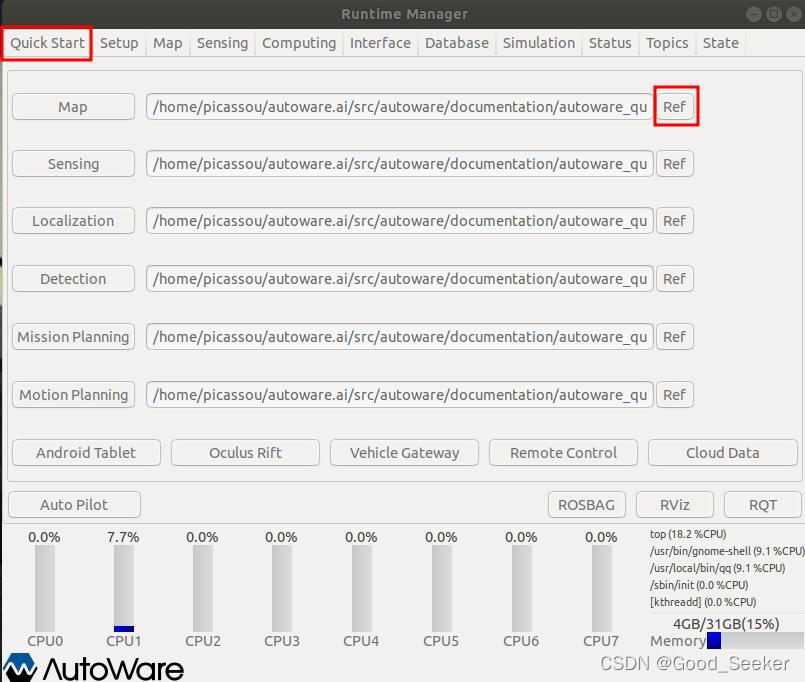Image resolution: width=805 pixels, height=682 pixels.
Task: Click Ref next to the Sensing path
Action: [675, 163]
